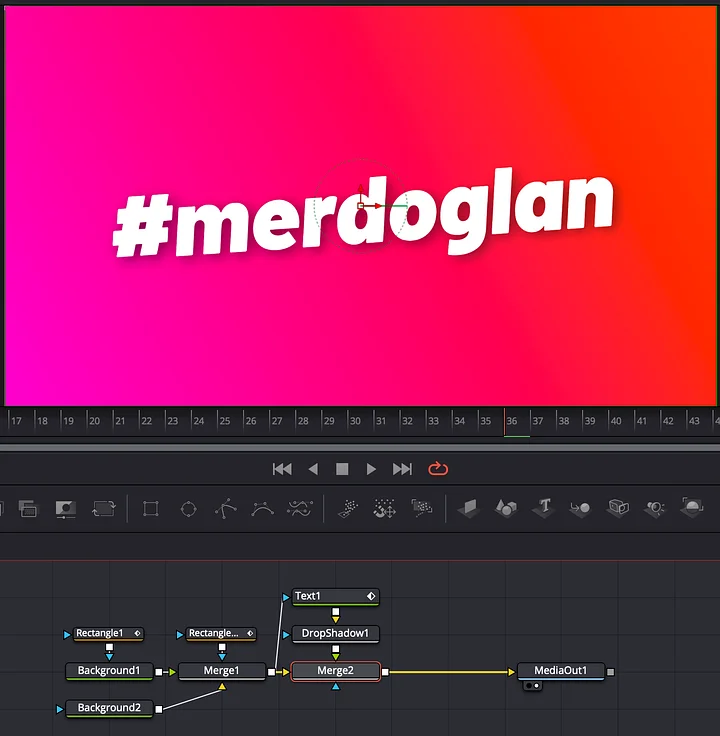Screen dimensions: 720x736
Task: Jump to first frame
Action: click(x=282, y=469)
